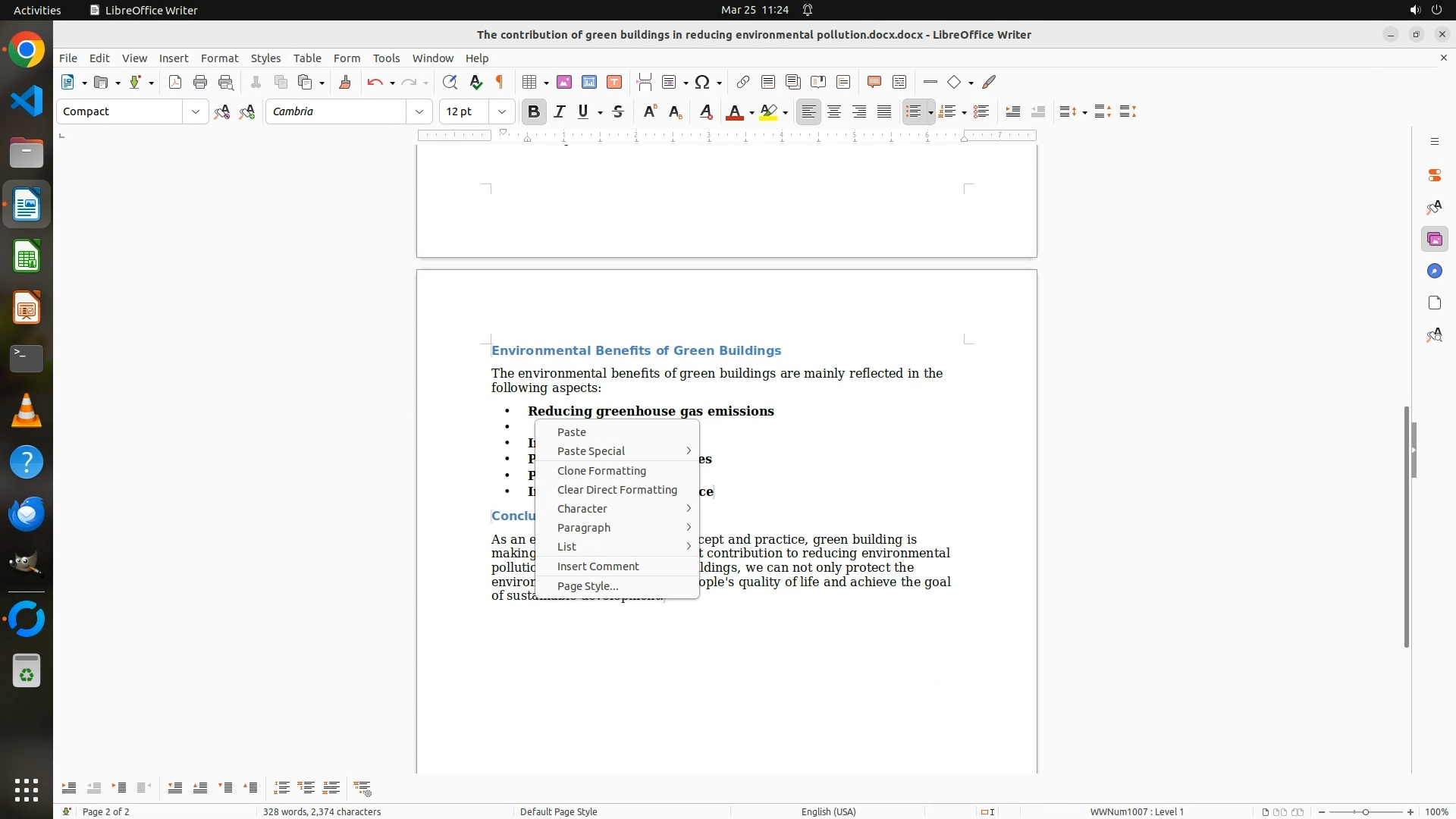Click the Strikethrough formatting icon

(618, 112)
